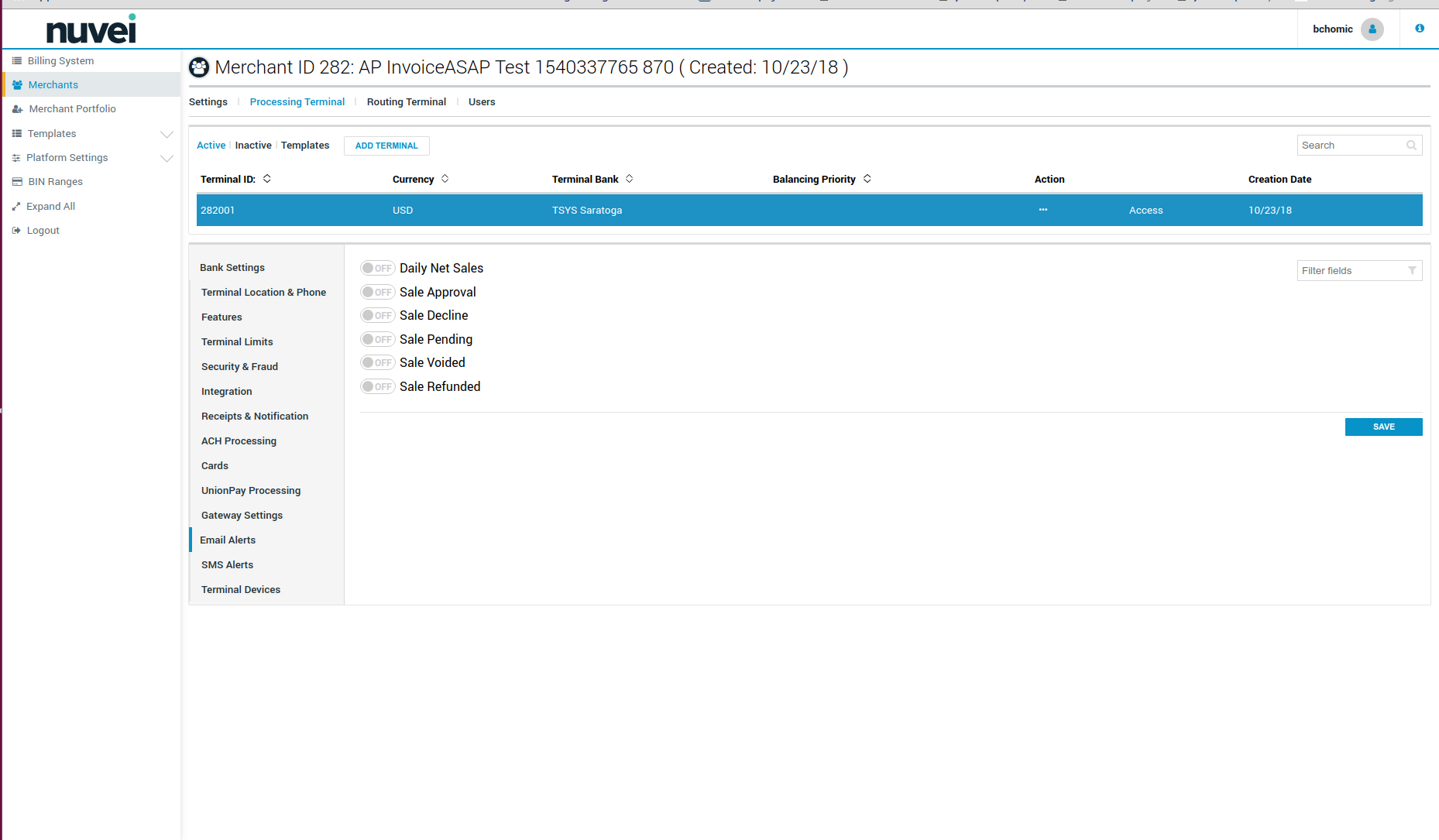The image size is (1439, 840).
Task: Toggle Sale Decline email alert
Action: 378,316
